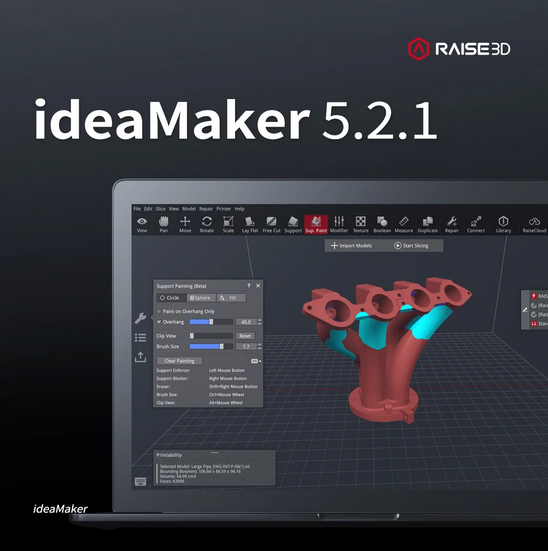Open the Measure tool
The height and width of the screenshot is (551, 548).
(x=404, y=224)
